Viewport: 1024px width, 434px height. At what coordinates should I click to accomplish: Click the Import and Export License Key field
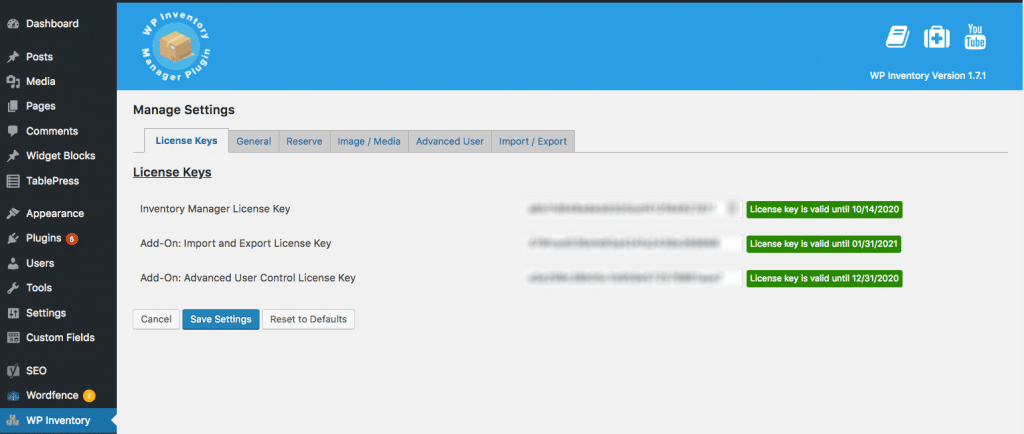(x=632, y=243)
